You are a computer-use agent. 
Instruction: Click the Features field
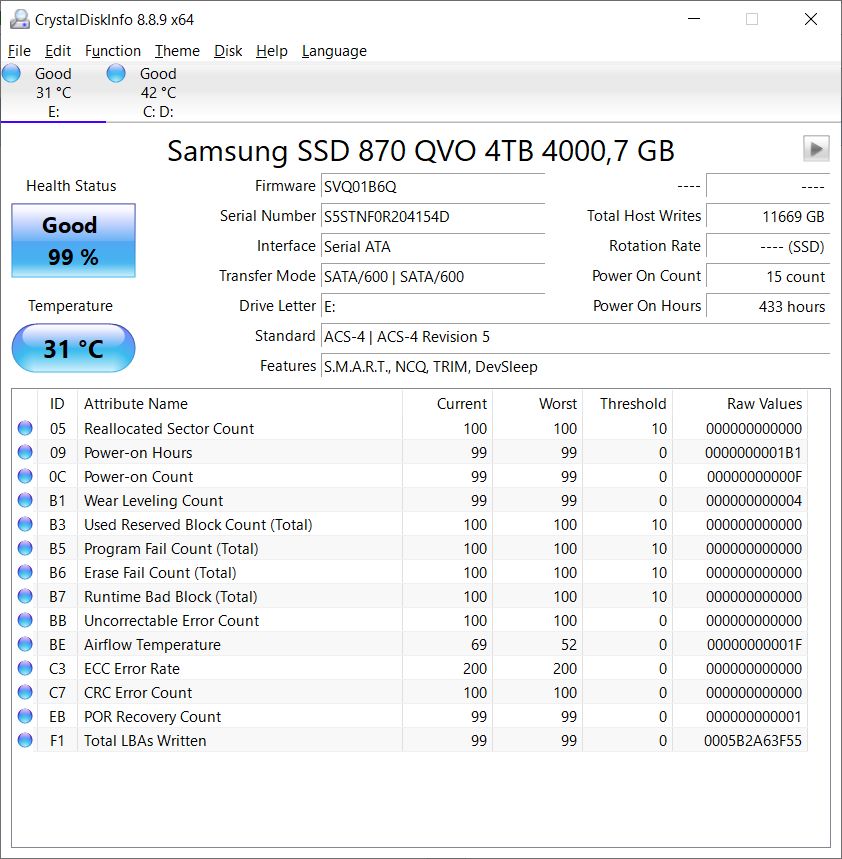[575, 366]
